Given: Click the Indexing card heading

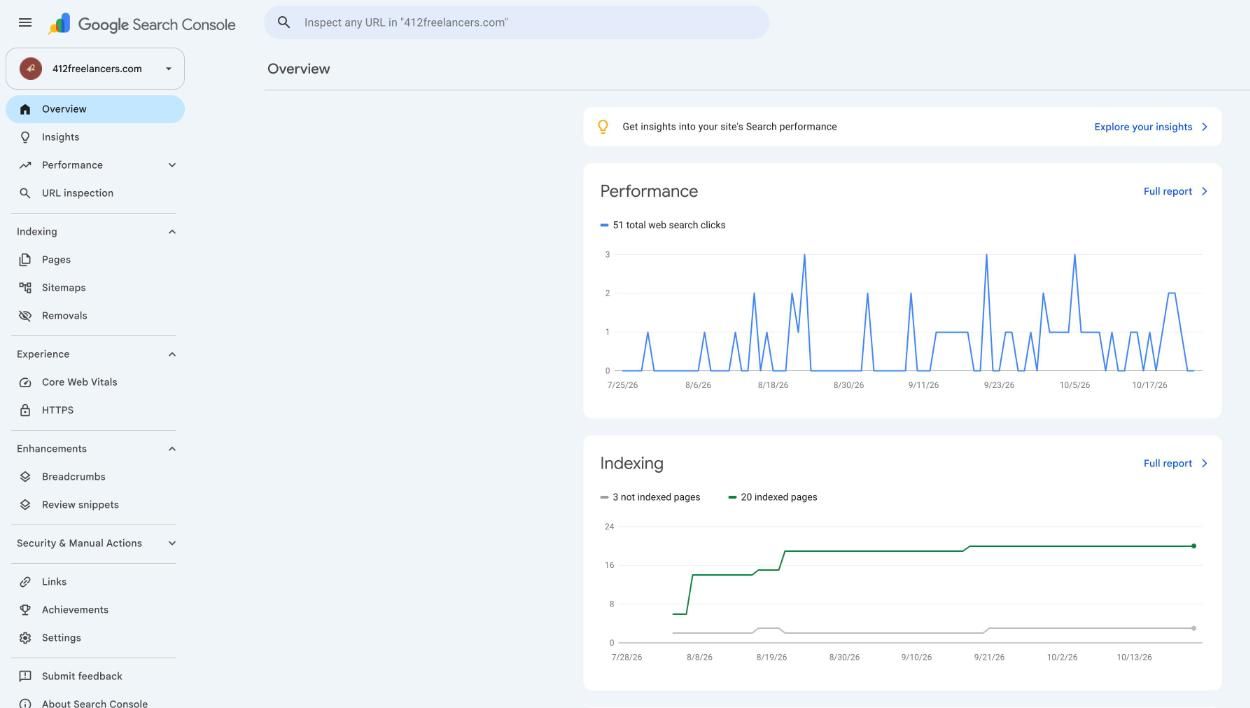Looking at the screenshot, I should (632, 463).
